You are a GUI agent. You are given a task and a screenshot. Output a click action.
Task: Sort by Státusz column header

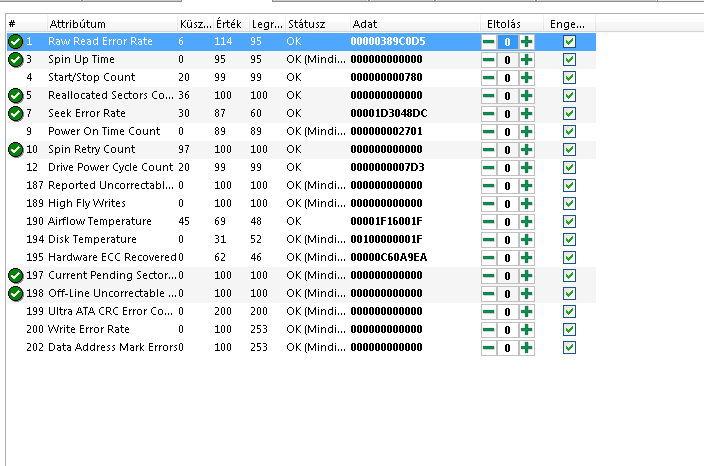pos(317,24)
